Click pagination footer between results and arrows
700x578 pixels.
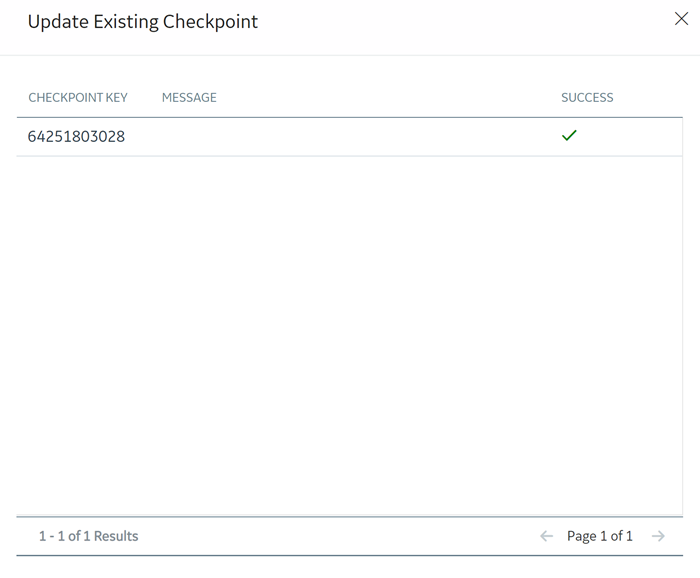tap(338, 536)
